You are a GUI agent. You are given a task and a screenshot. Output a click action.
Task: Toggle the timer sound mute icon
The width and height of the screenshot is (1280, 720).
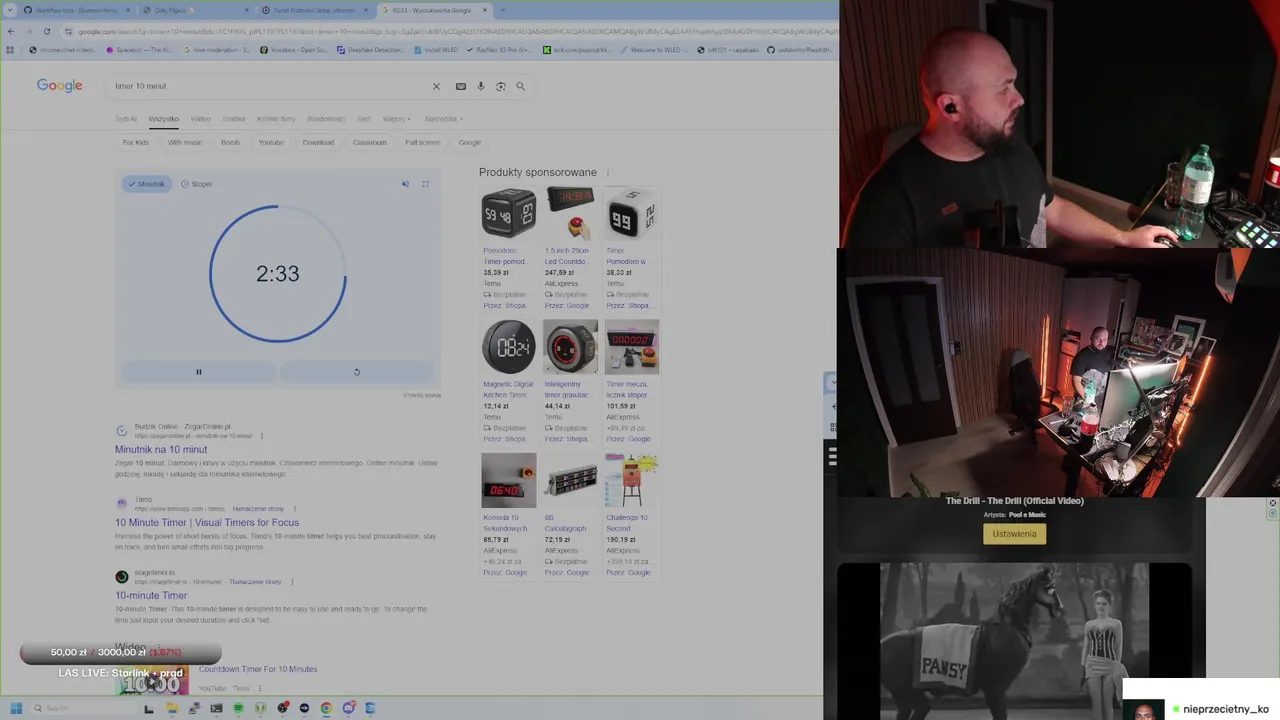pos(405,184)
